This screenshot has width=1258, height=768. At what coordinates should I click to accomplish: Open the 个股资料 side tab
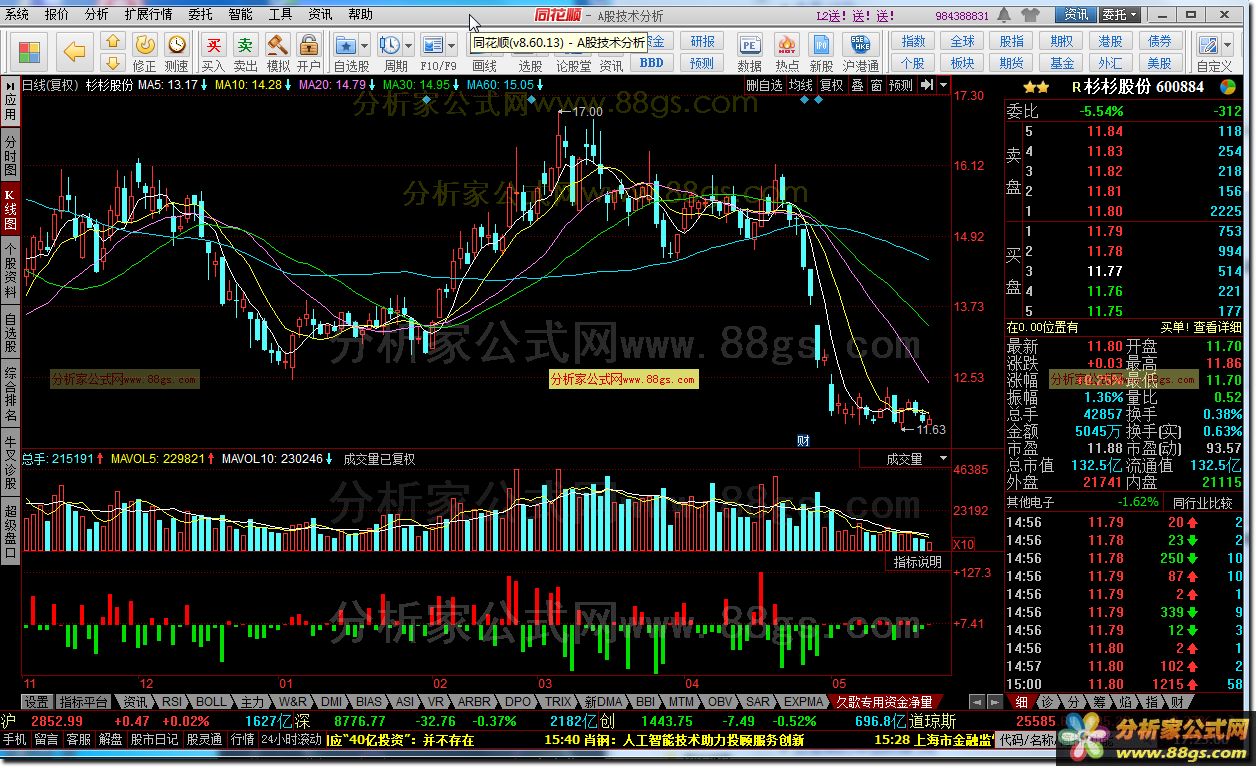click(x=10, y=270)
